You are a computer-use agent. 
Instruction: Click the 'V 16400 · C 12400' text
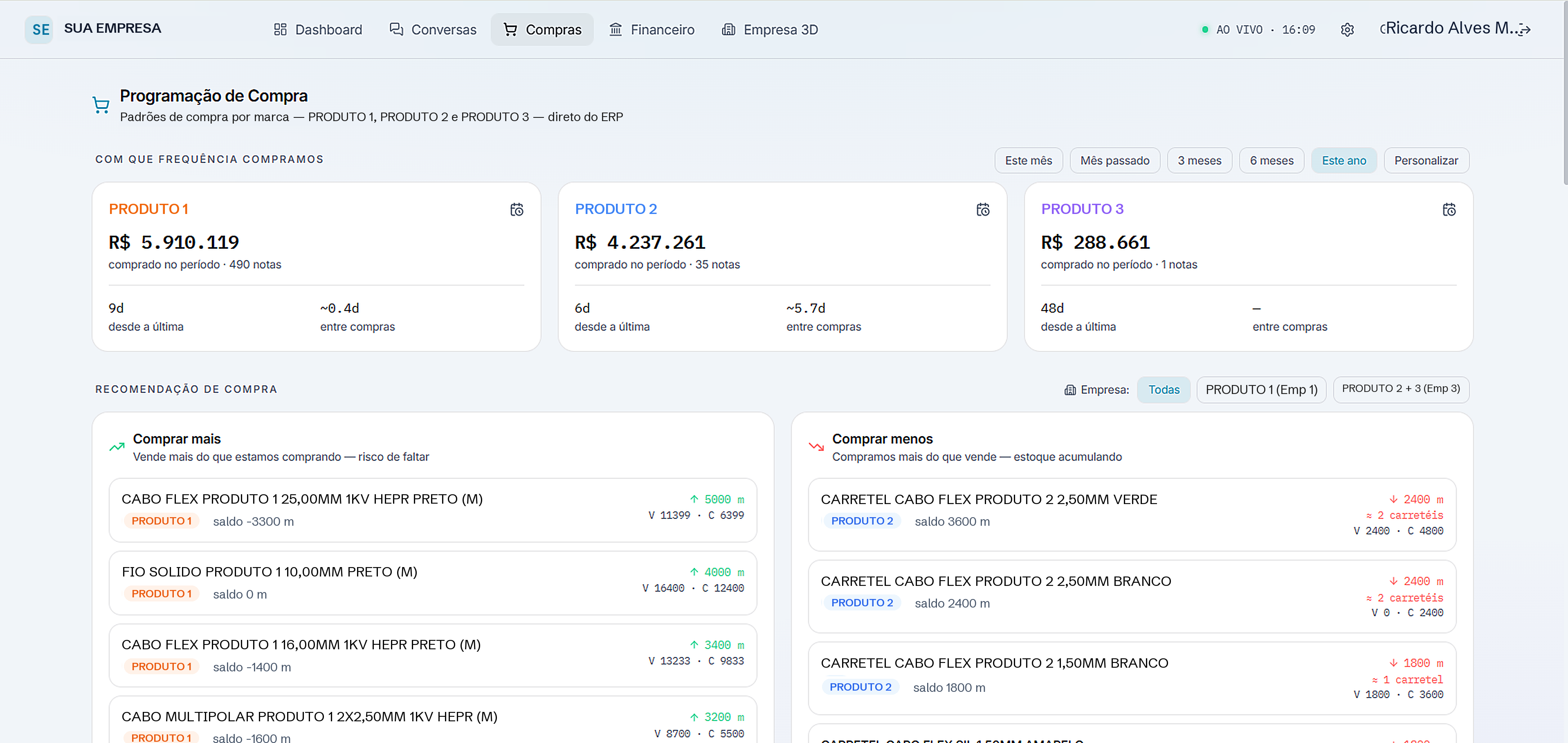[x=693, y=588]
